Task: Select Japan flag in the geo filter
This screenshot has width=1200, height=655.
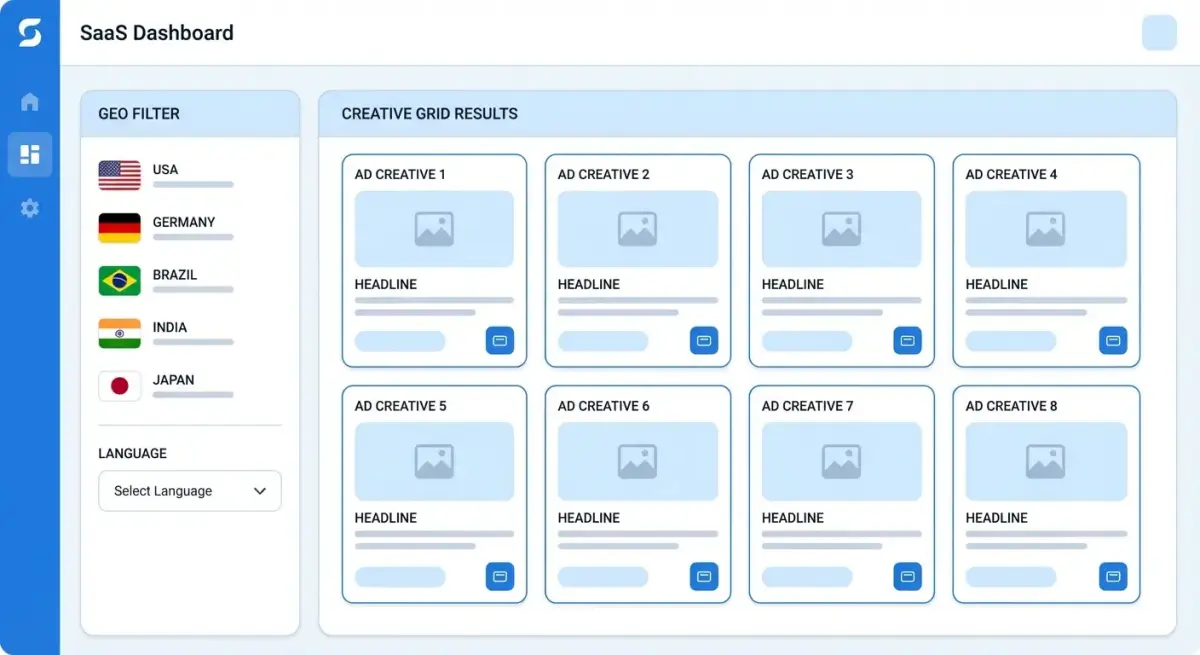Action: (x=120, y=386)
